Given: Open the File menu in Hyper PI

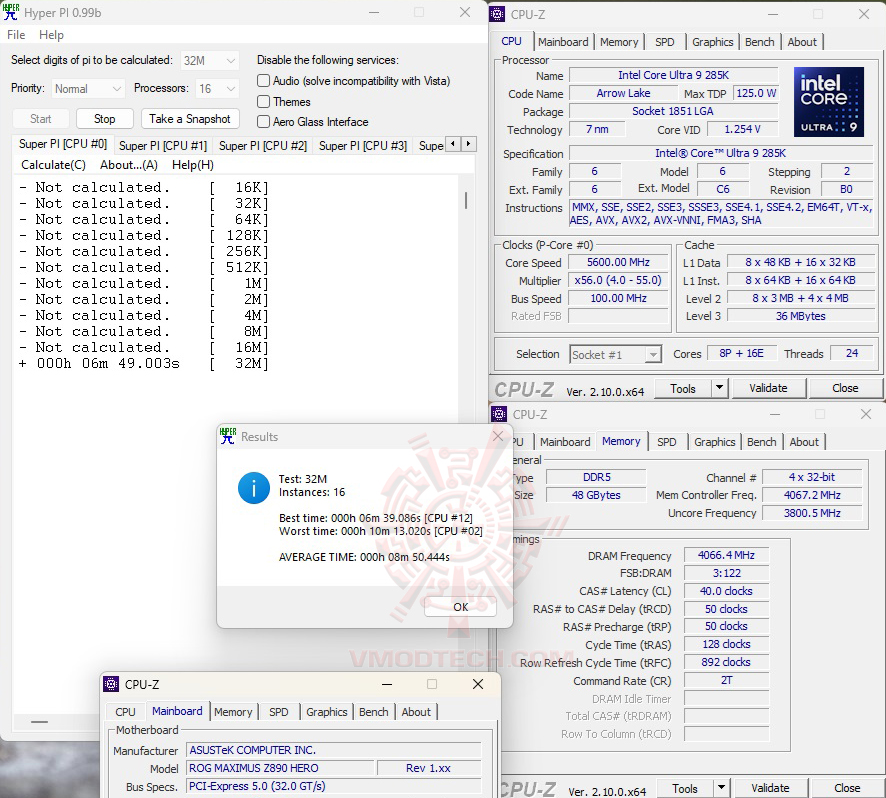Looking at the screenshot, I should pos(16,35).
